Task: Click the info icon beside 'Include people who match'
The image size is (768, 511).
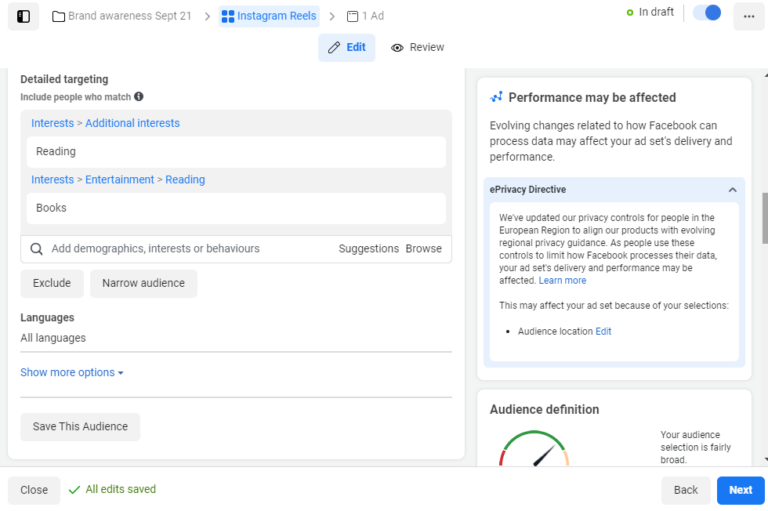Action: click(x=139, y=97)
